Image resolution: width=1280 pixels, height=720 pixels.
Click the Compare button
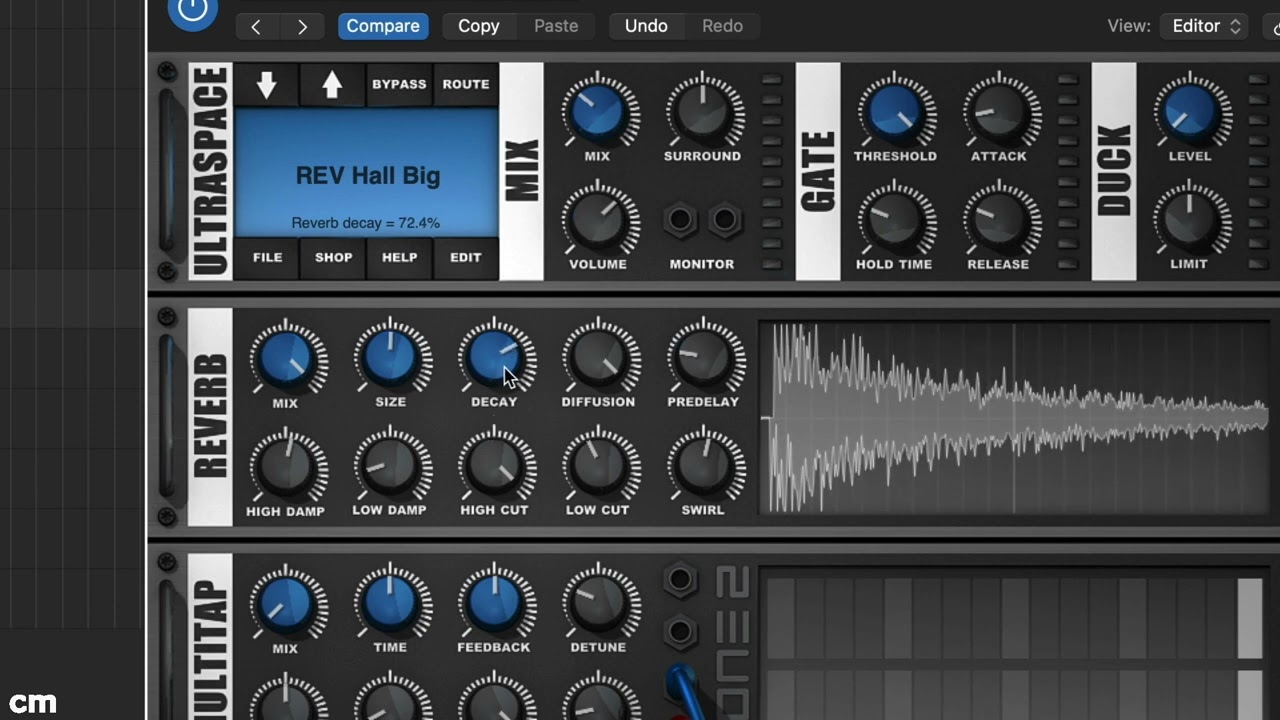click(383, 26)
